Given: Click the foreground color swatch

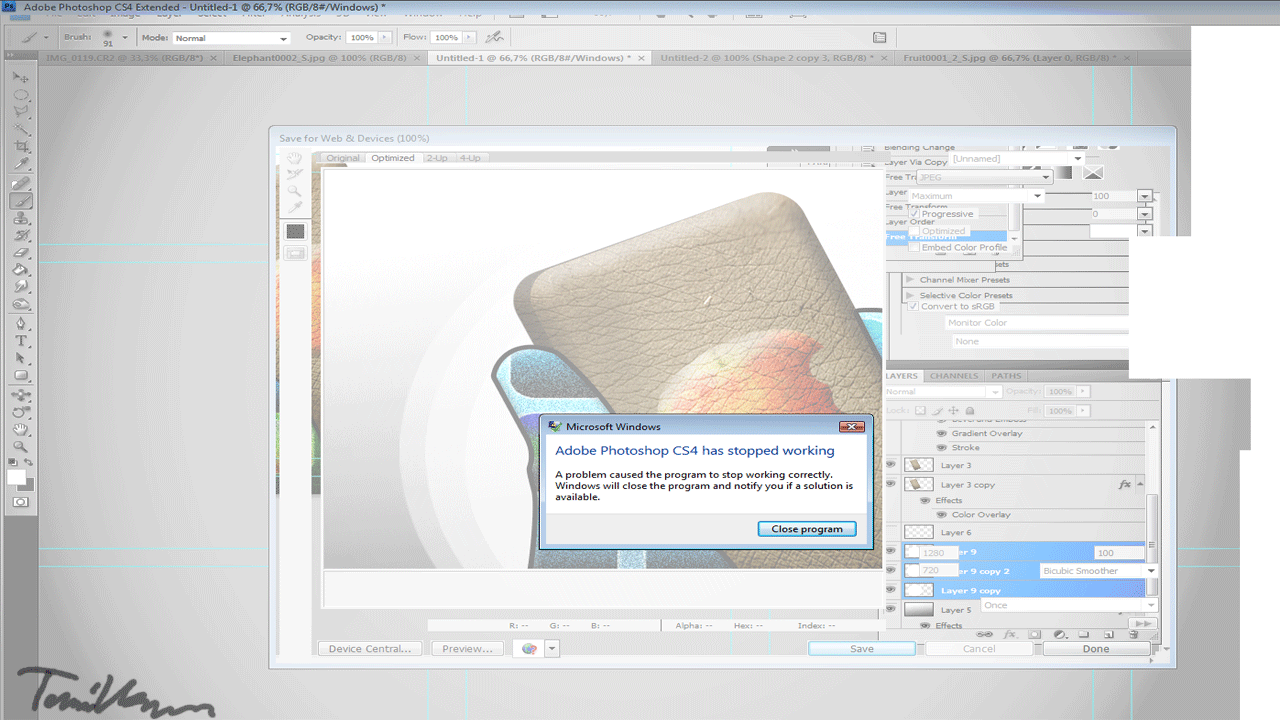Looking at the screenshot, I should (16, 477).
